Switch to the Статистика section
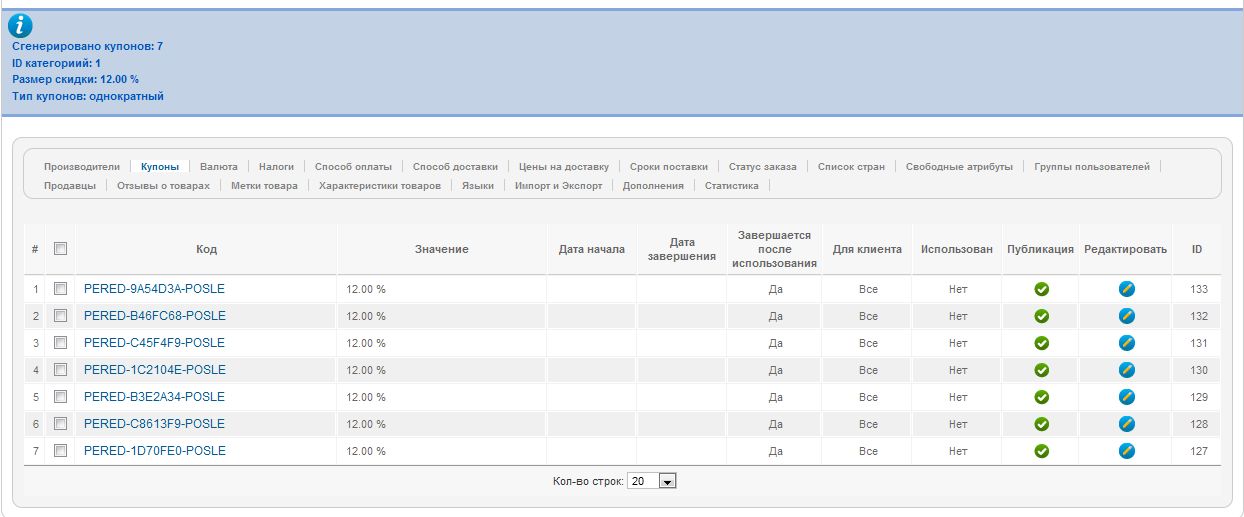The width and height of the screenshot is (1244, 517). (x=731, y=186)
